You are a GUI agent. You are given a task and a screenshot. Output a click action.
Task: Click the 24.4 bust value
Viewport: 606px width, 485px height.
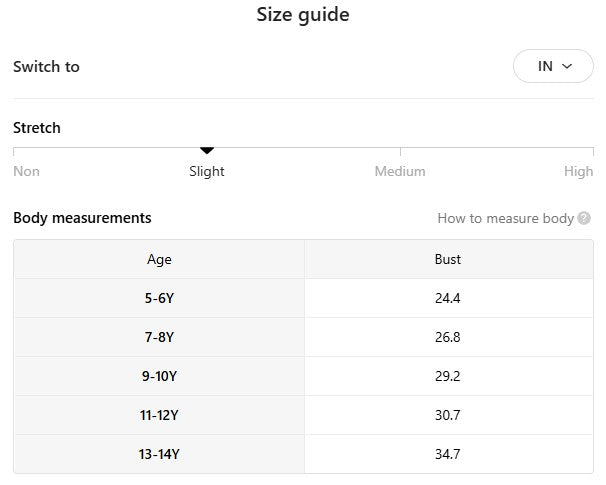coord(448,298)
